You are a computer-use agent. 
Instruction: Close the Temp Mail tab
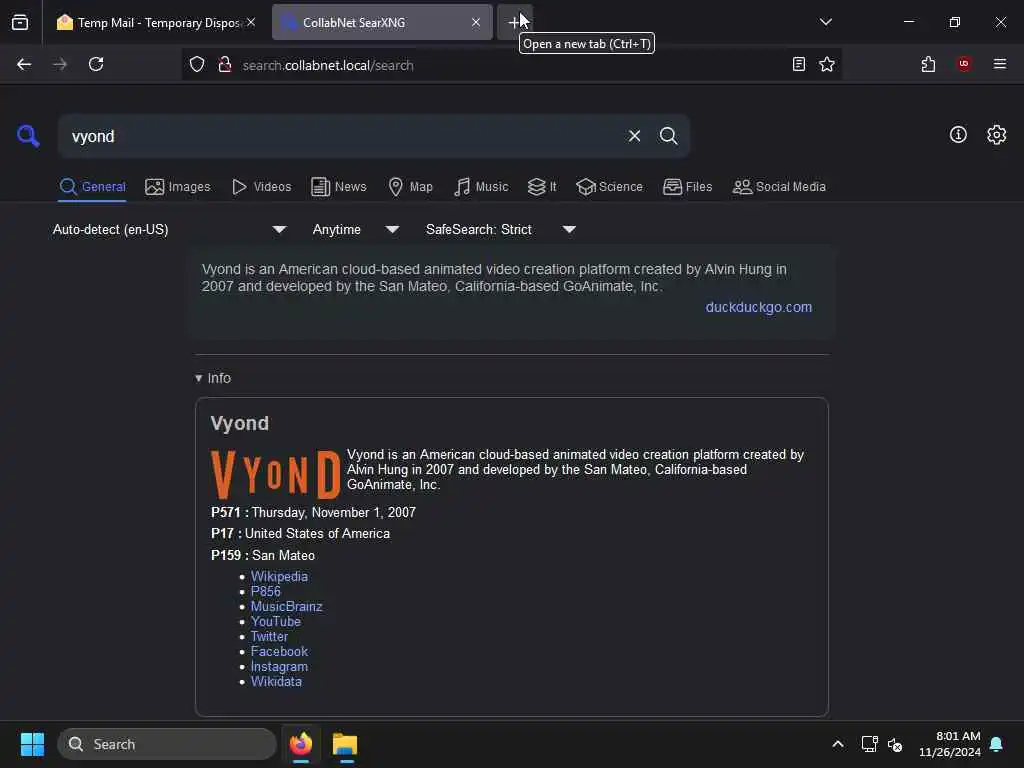[x=251, y=22]
